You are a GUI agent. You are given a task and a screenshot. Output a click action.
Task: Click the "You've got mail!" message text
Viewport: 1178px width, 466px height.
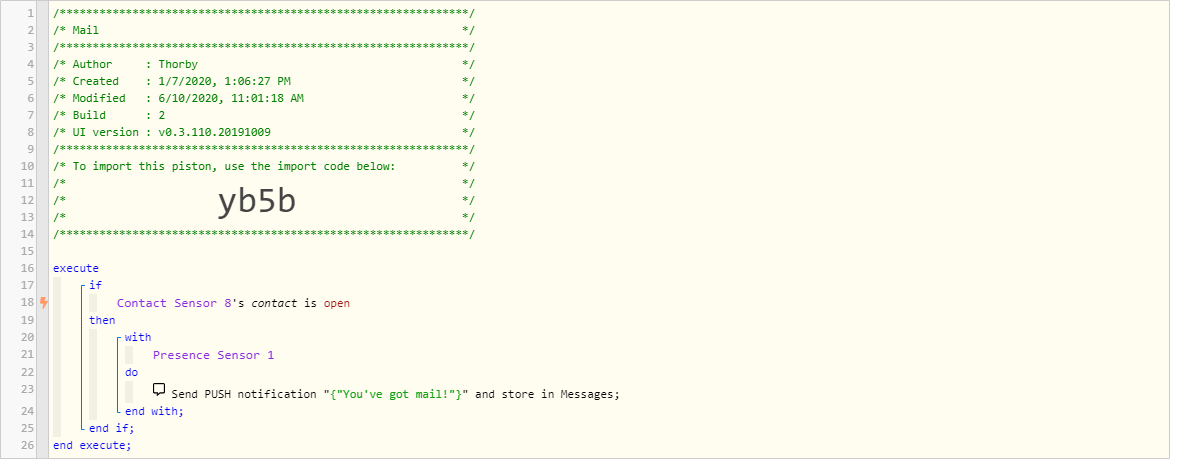(x=397, y=394)
